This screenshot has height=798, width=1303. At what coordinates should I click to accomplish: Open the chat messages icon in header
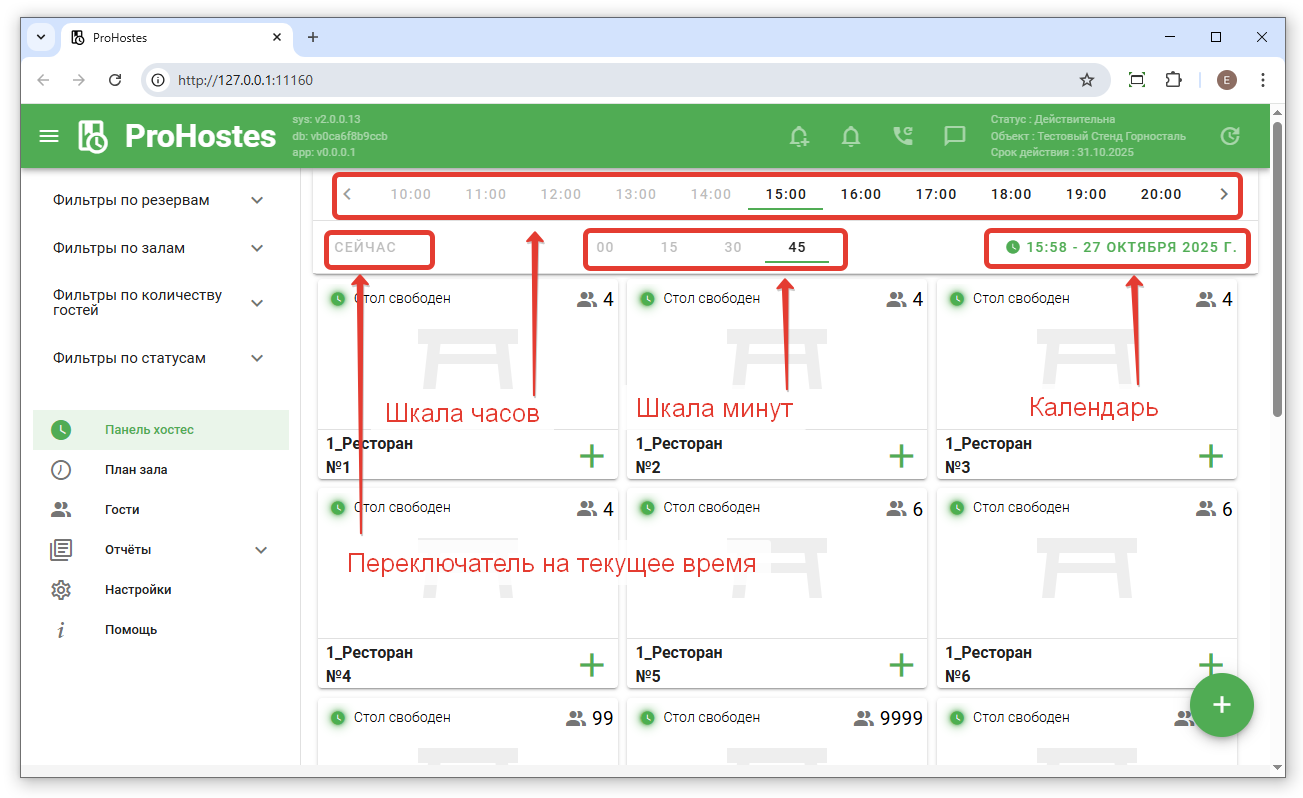tap(955, 136)
